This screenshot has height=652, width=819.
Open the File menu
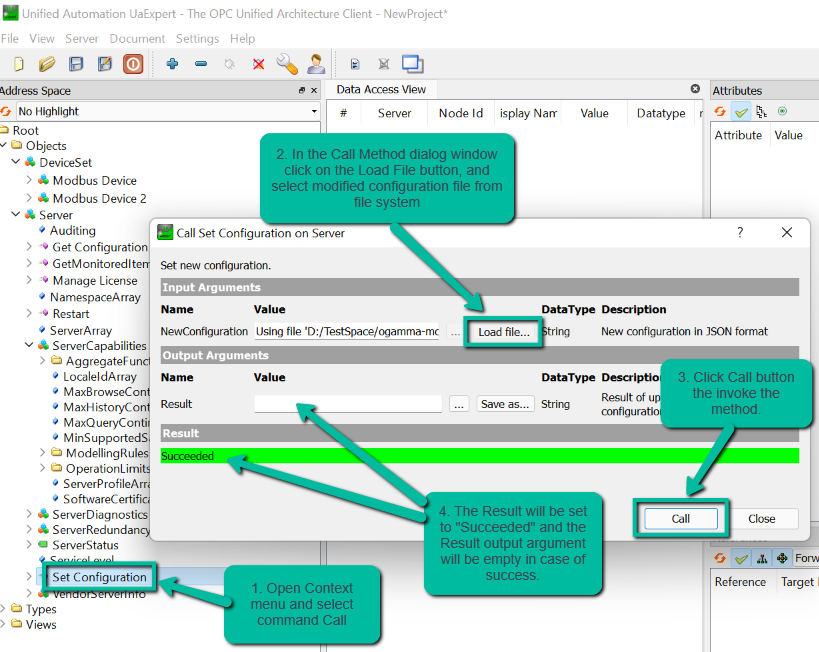click(10, 39)
